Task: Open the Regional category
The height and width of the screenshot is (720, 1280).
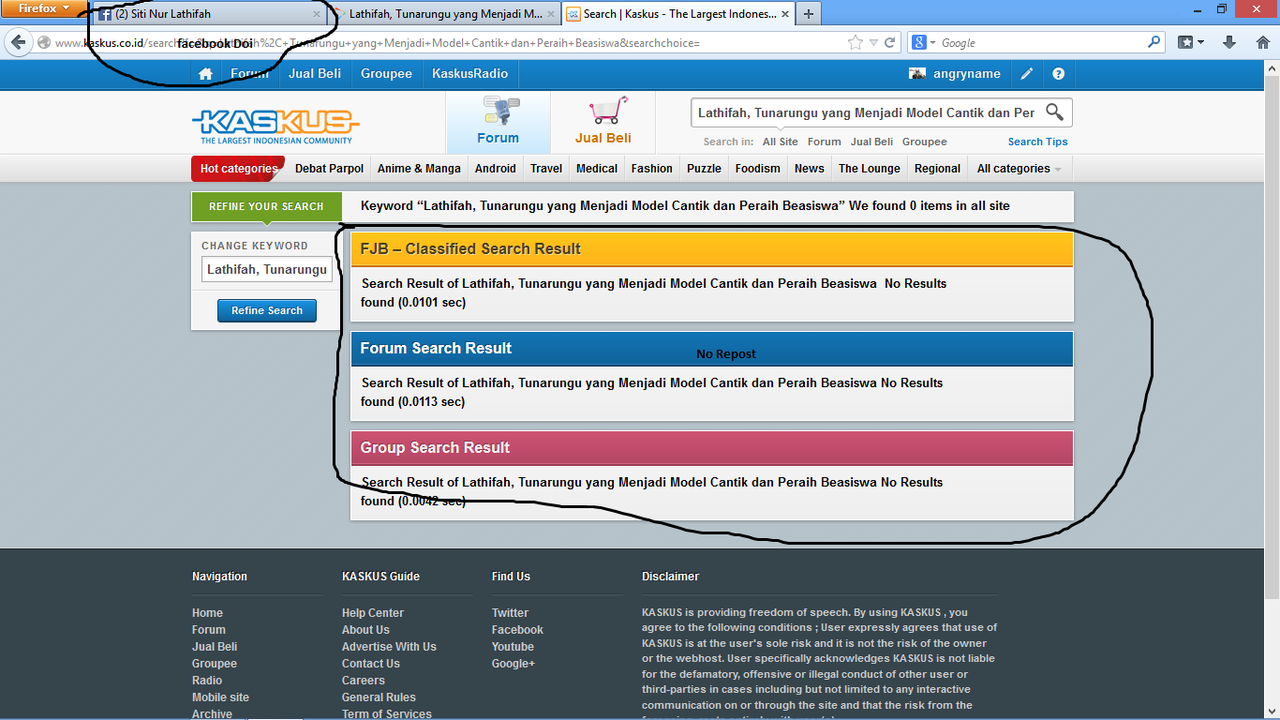Action: pos(937,169)
